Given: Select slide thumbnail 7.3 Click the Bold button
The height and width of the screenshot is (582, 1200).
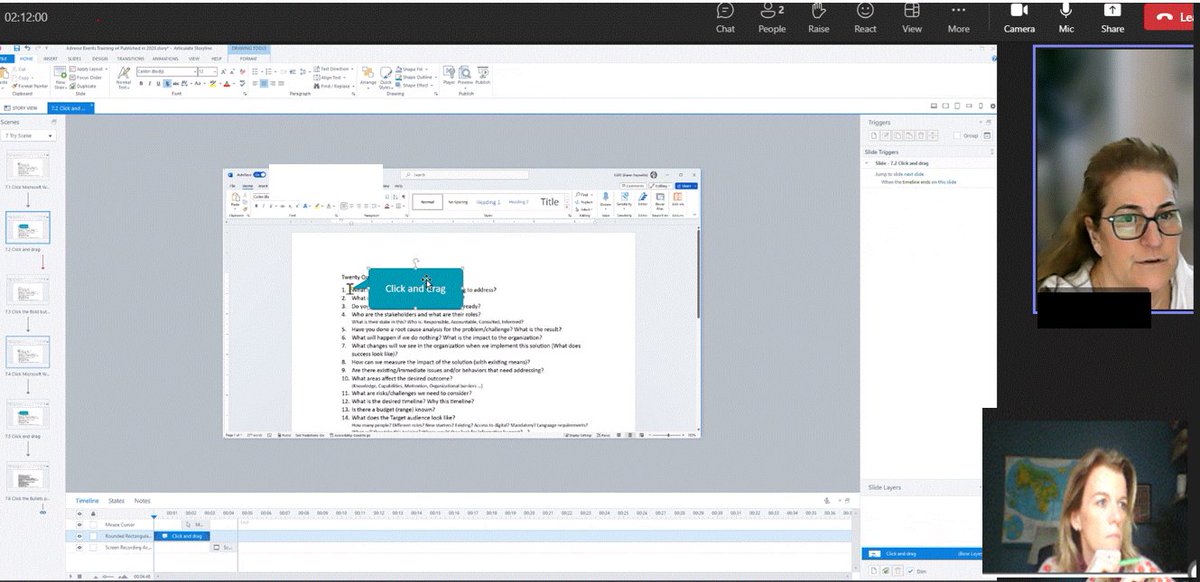Looking at the screenshot, I should 27,291.
